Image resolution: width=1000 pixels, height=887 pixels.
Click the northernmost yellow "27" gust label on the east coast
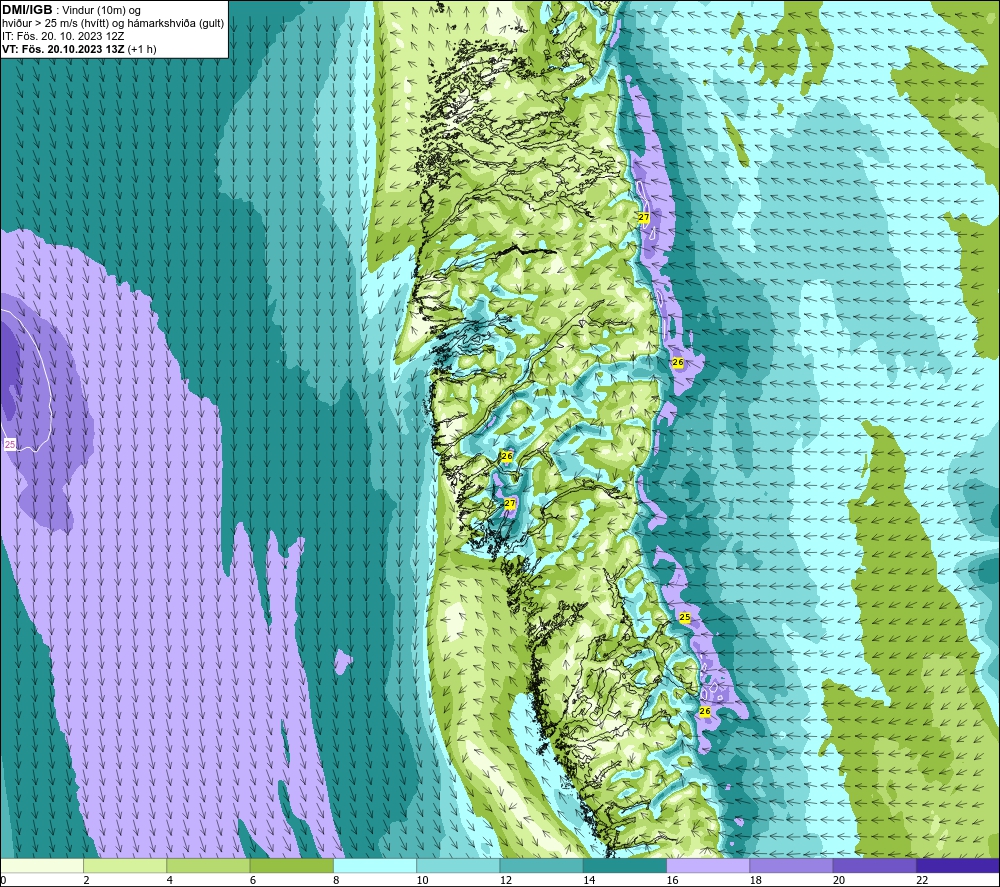pyautogui.click(x=643, y=217)
